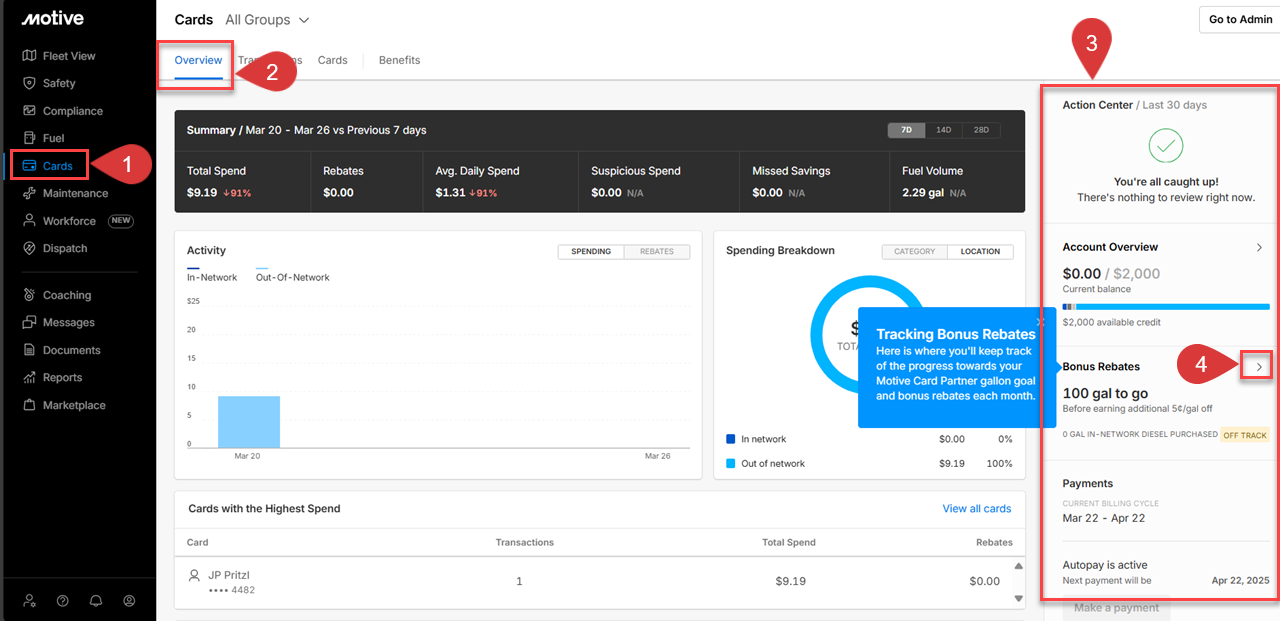This screenshot has width=1280, height=621.
Task: Click the current balance credit bar
Action: tap(1166, 307)
